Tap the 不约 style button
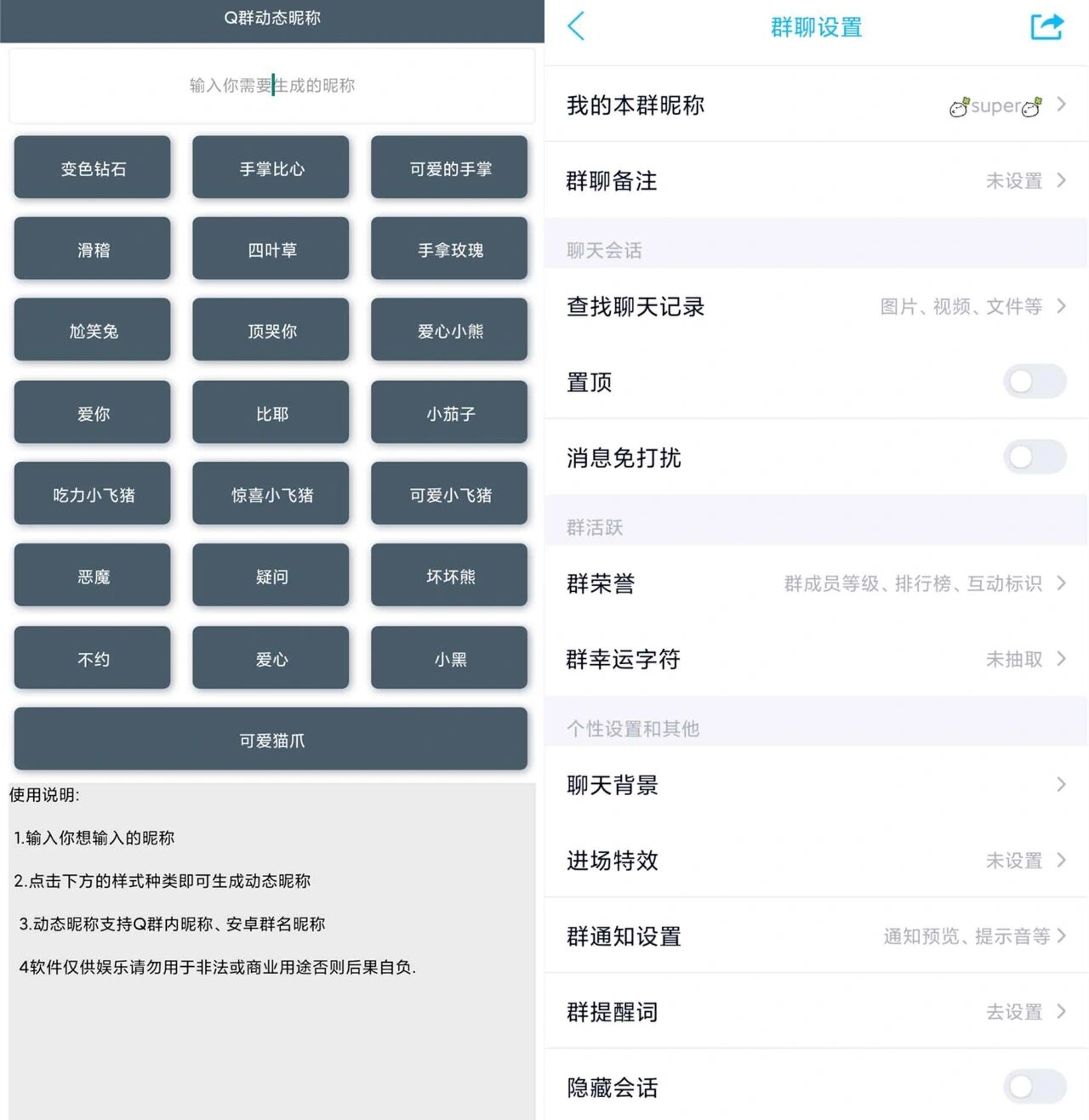 coord(93,658)
